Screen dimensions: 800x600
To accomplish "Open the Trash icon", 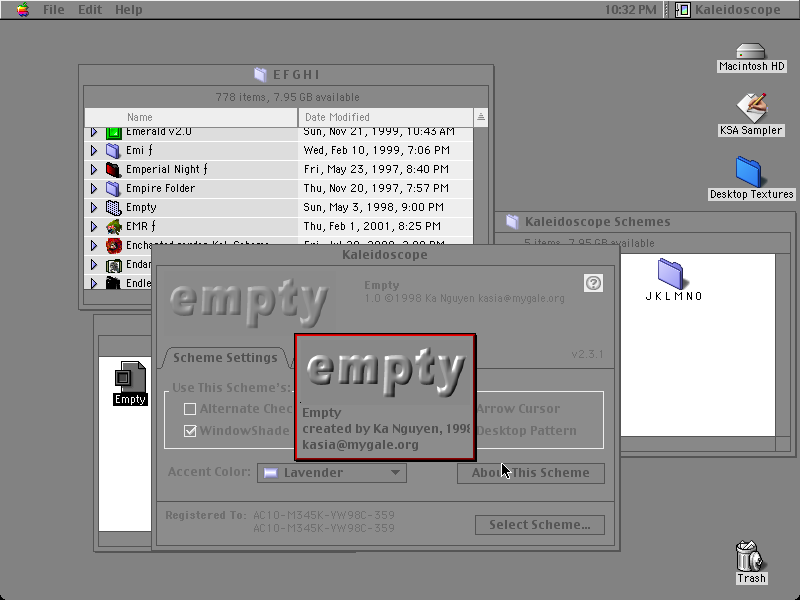I will (x=751, y=556).
